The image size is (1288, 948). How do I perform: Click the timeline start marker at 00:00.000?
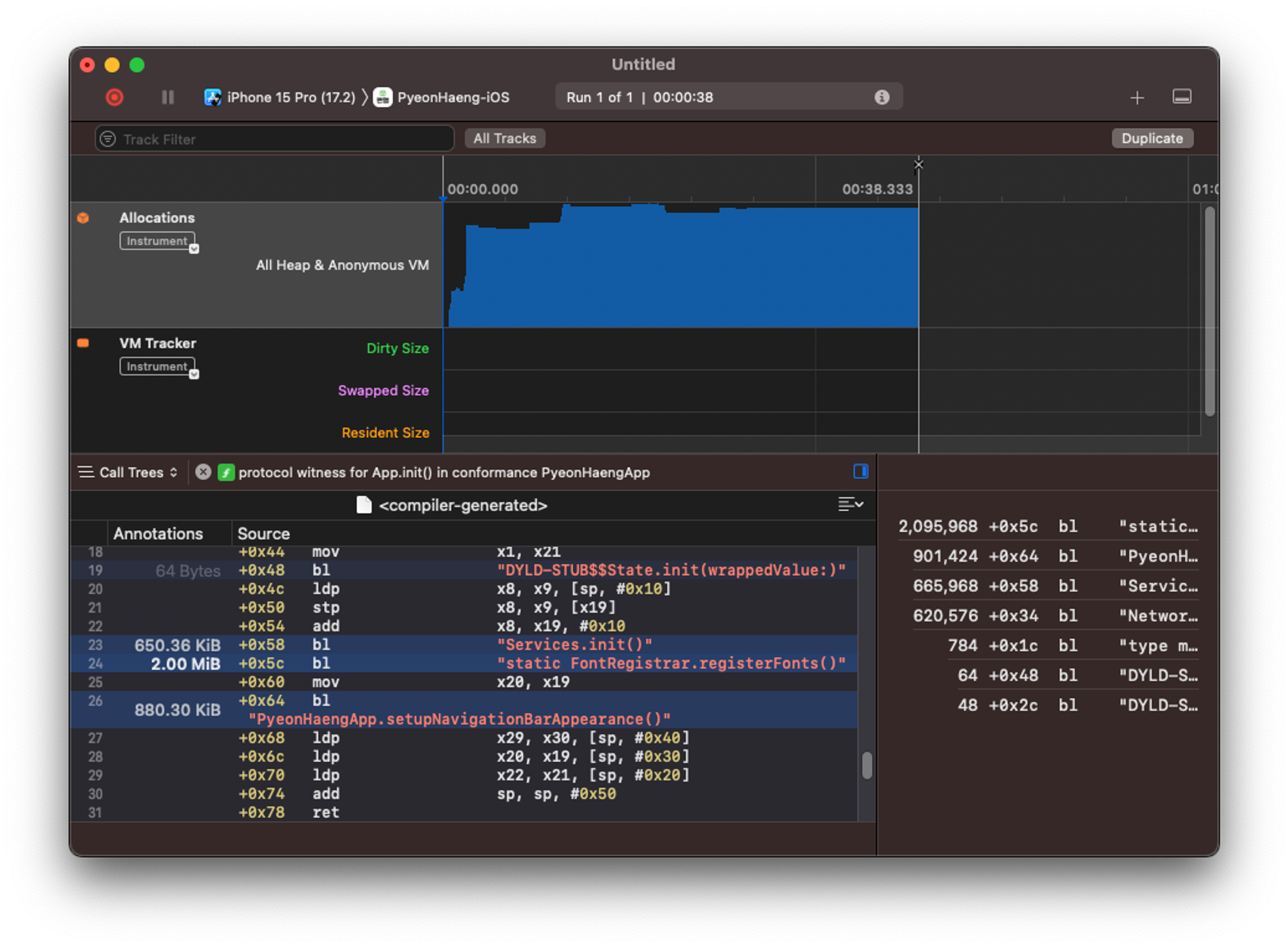point(443,198)
